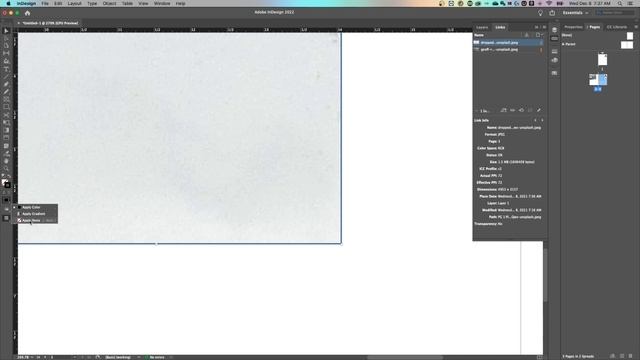This screenshot has width=640, height=360.
Task: Select the Gap tool
Action: point(6,53)
